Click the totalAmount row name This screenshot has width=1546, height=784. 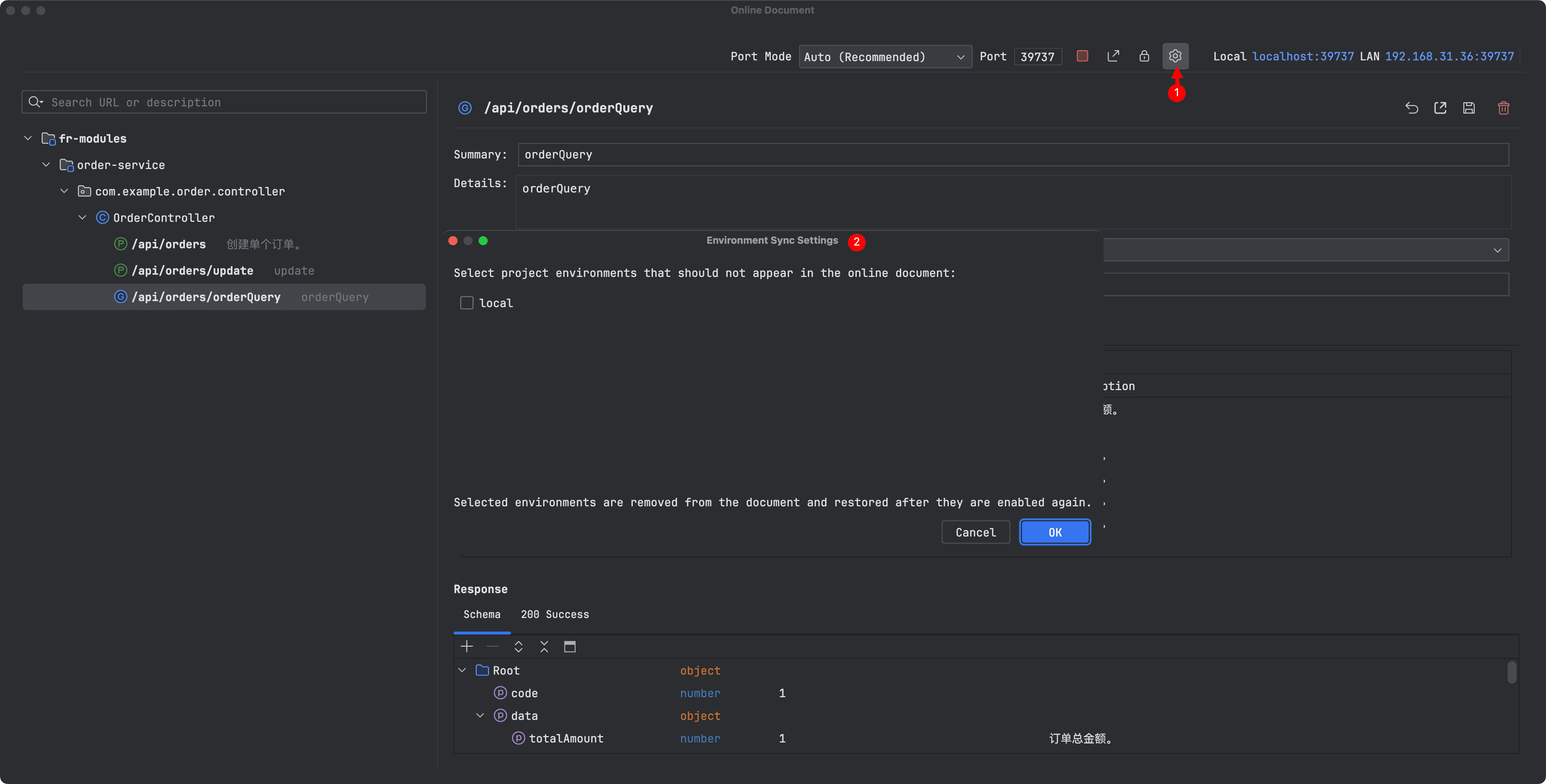click(566, 738)
